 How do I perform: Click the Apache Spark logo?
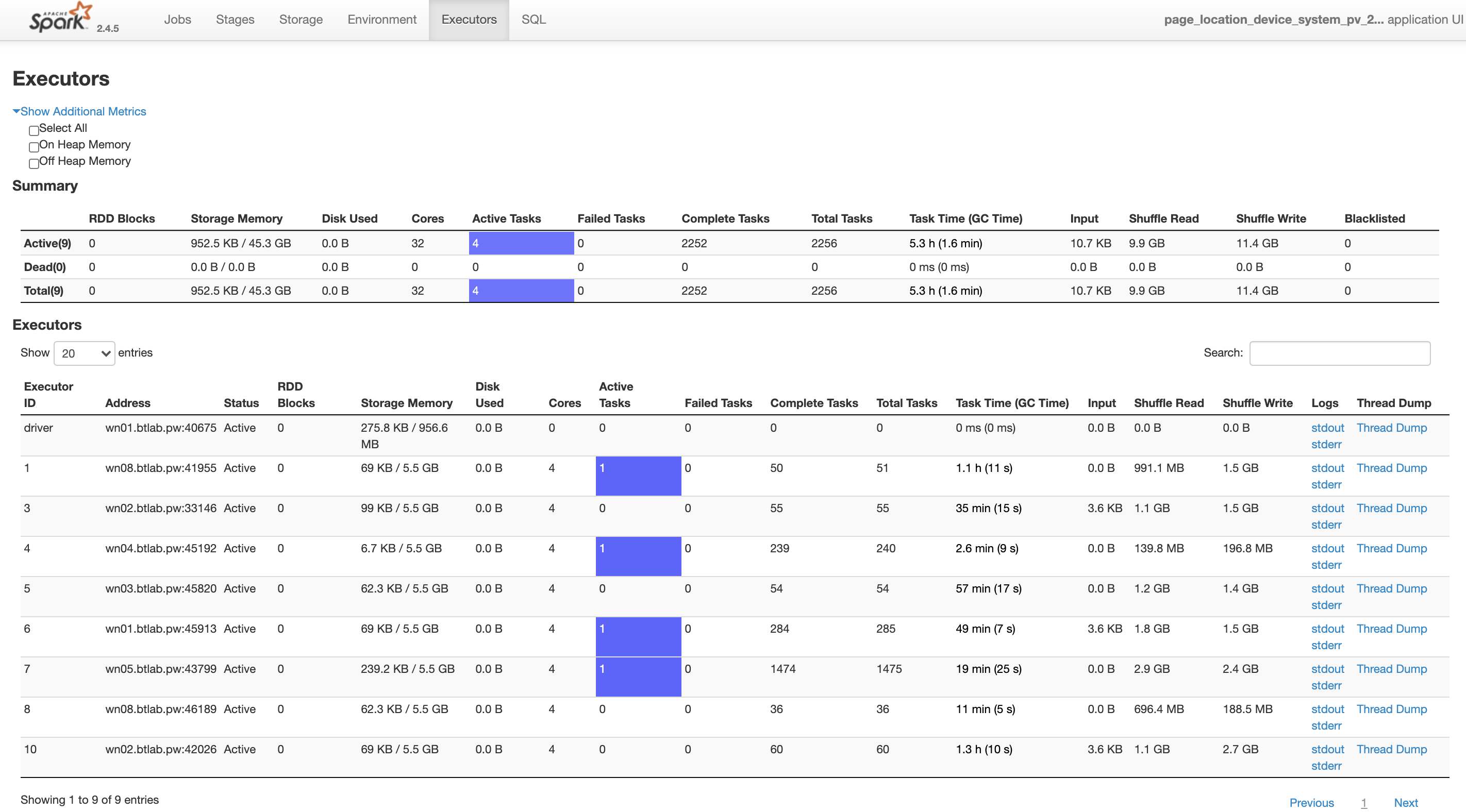[60, 18]
